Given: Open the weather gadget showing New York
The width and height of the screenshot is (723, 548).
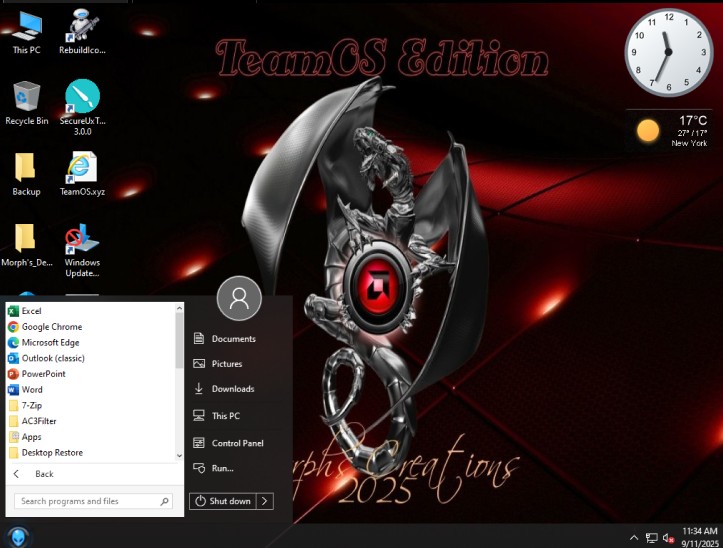Looking at the screenshot, I should [x=670, y=131].
